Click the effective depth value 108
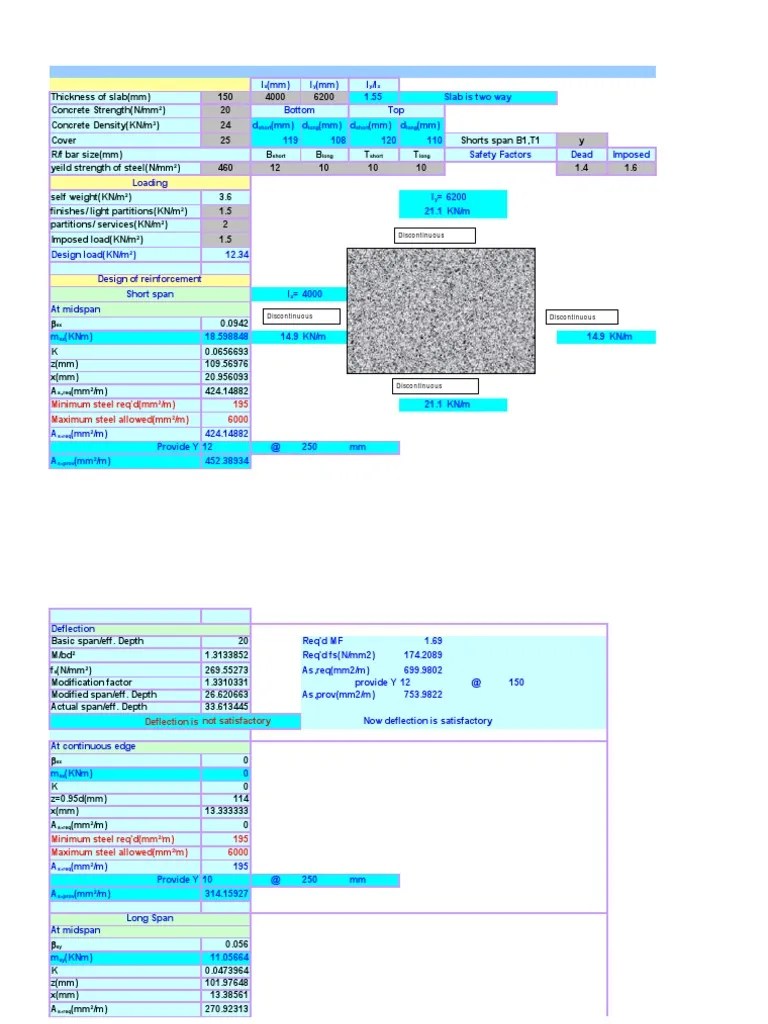The width and height of the screenshot is (768, 1024). point(324,140)
